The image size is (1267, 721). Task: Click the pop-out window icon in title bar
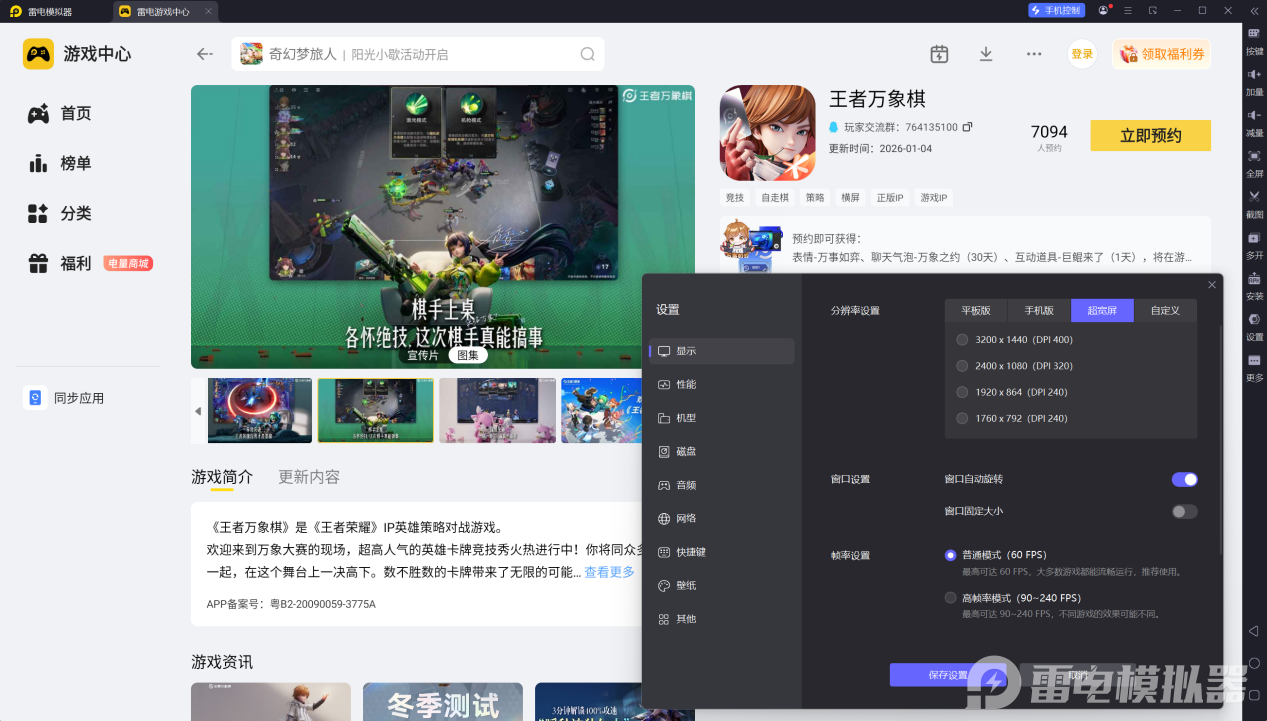pos(1153,10)
